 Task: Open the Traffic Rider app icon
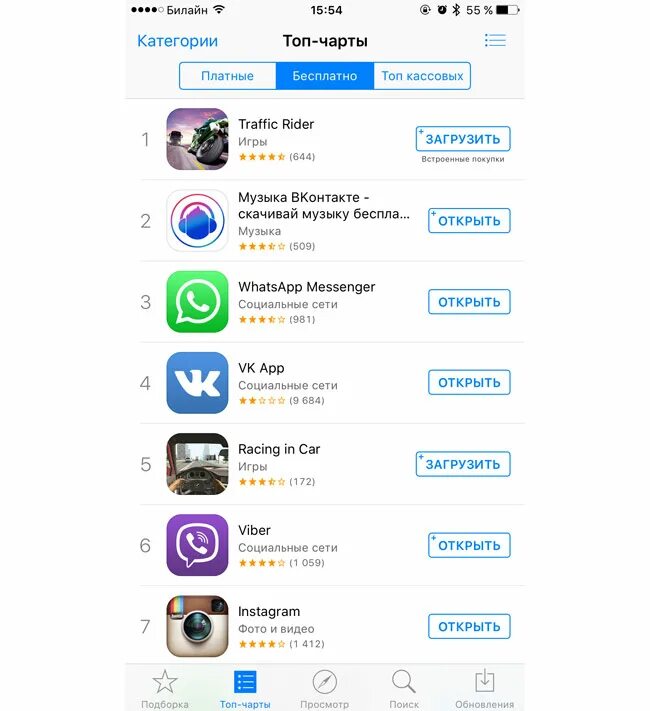[197, 139]
